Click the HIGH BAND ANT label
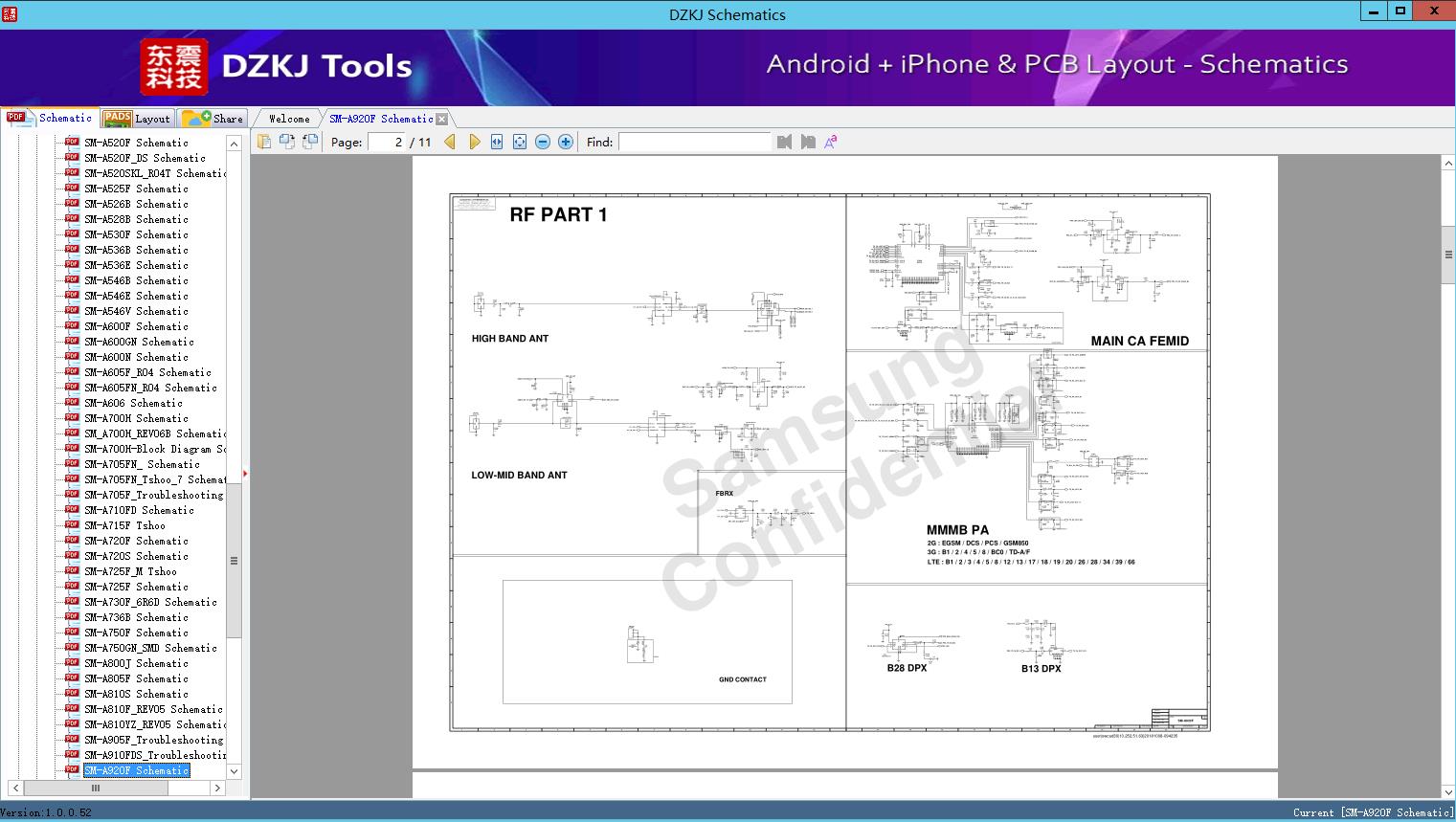This screenshot has width=1456, height=822. (510, 338)
